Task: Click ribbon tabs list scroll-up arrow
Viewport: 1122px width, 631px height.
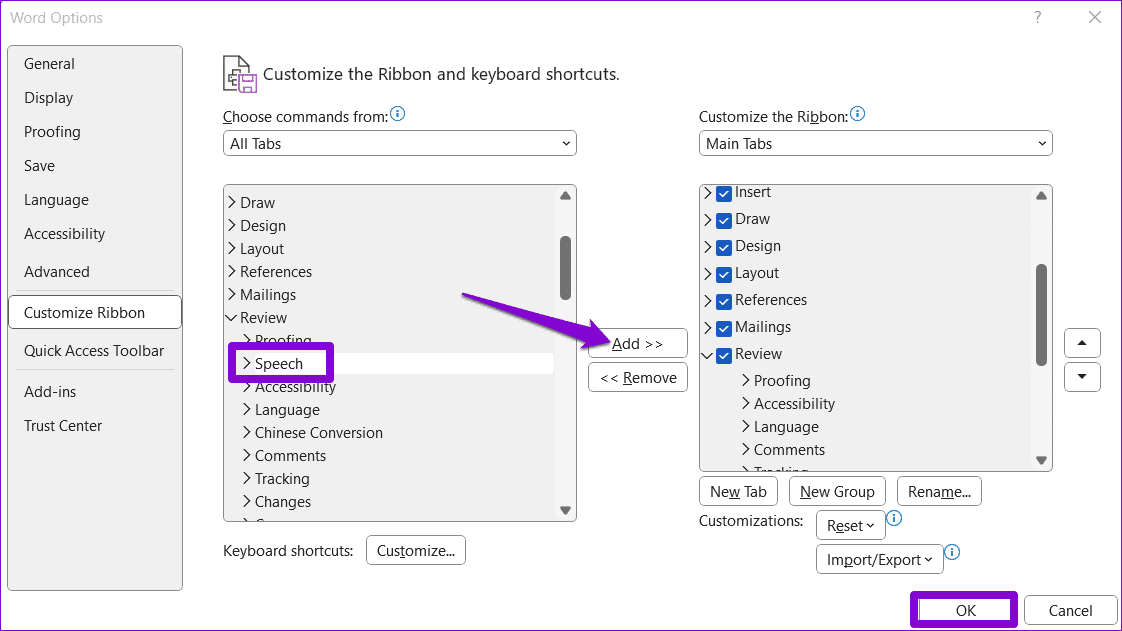Action: click(1041, 195)
